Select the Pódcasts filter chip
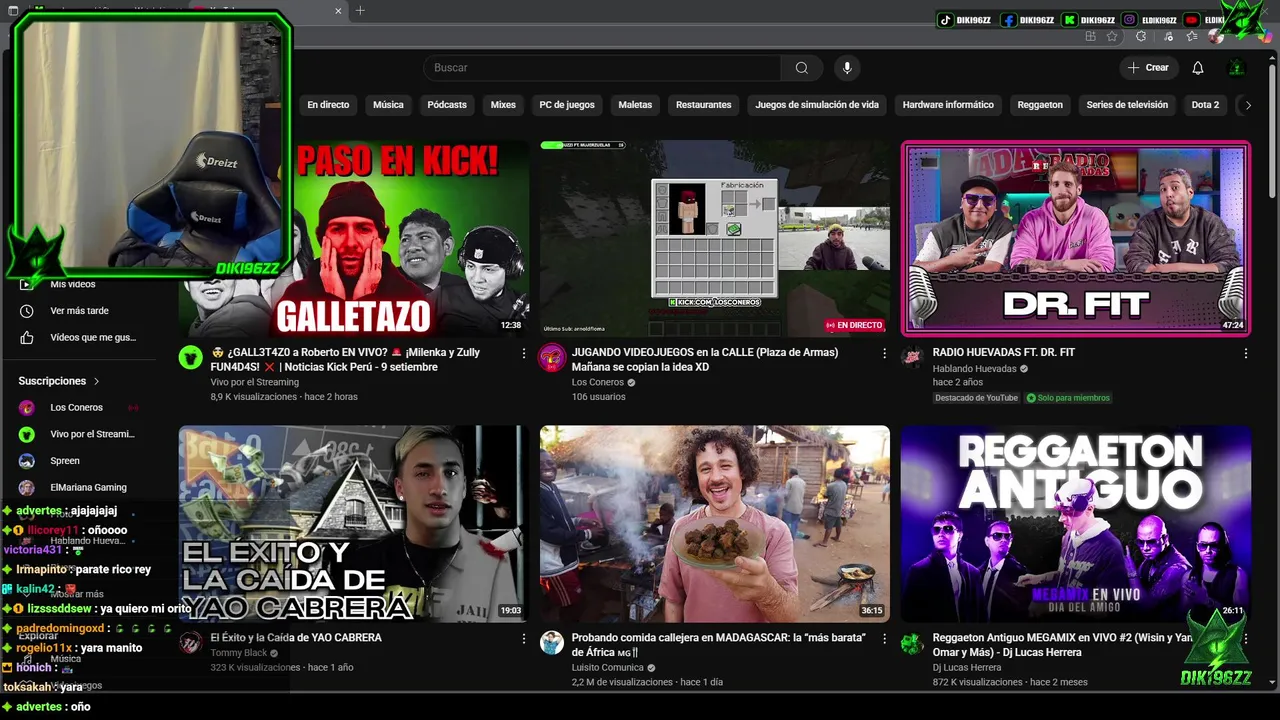Image resolution: width=1280 pixels, height=720 pixels. click(447, 105)
